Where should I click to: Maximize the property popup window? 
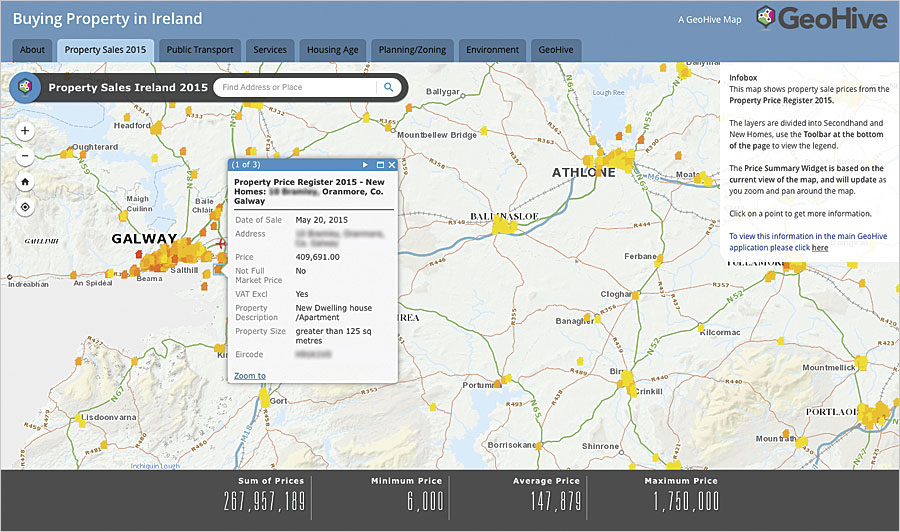pos(380,165)
